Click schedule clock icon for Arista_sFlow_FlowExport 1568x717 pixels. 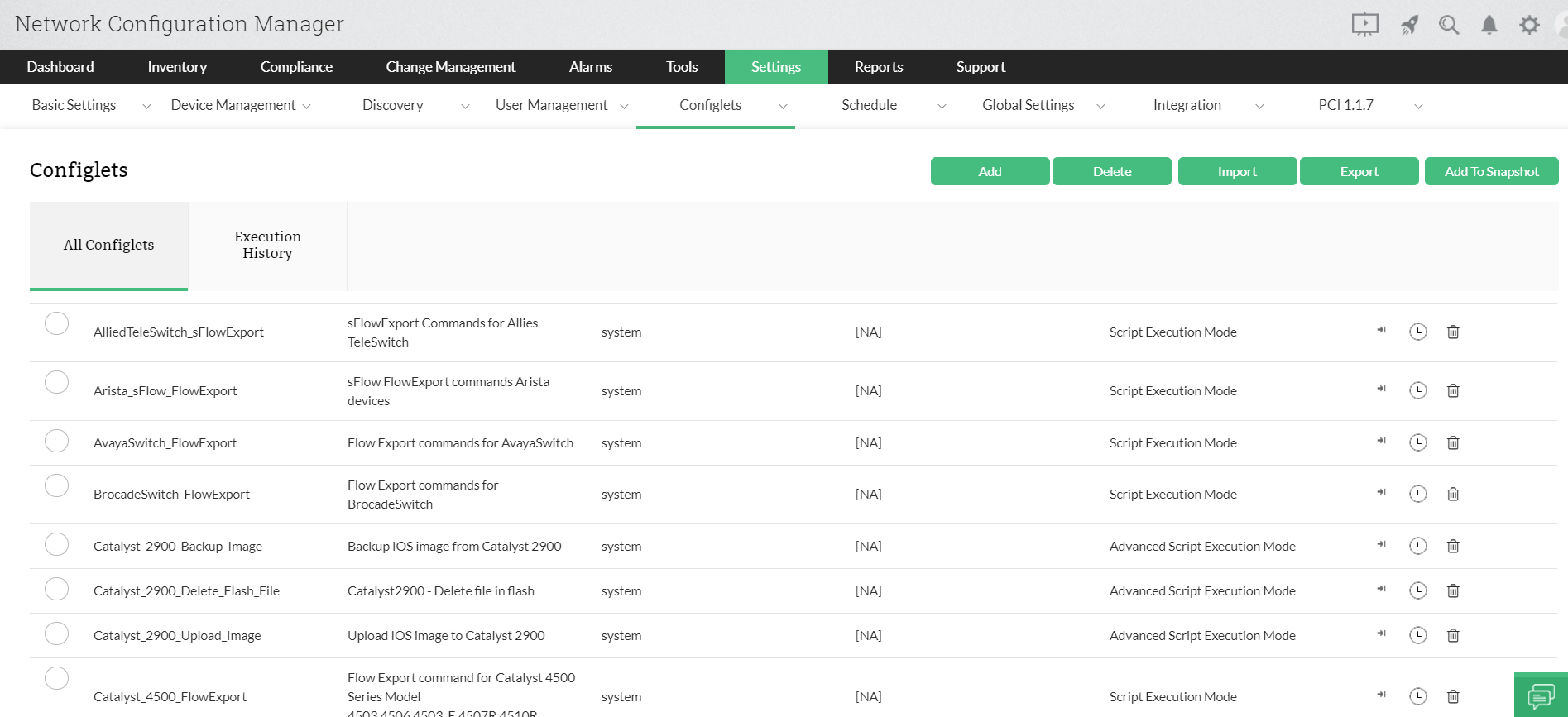click(1417, 390)
